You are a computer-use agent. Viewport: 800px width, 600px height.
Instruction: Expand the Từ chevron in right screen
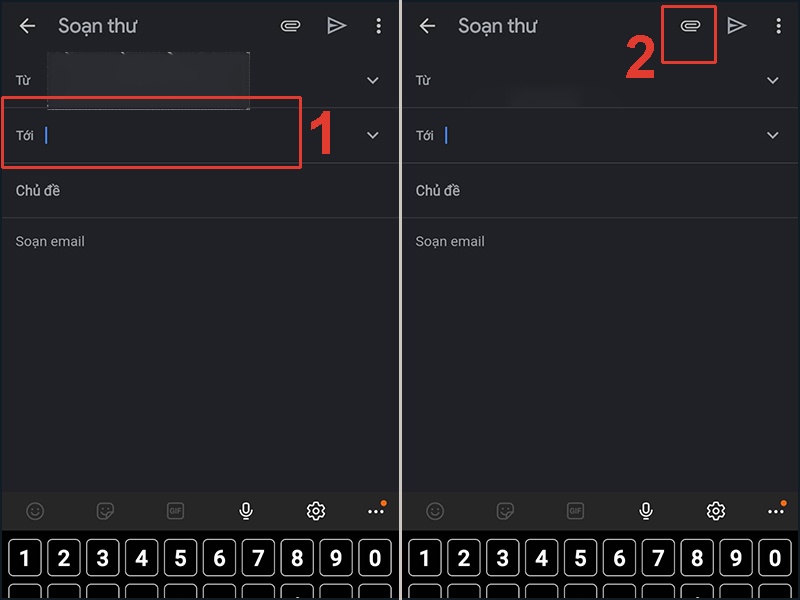coord(773,80)
